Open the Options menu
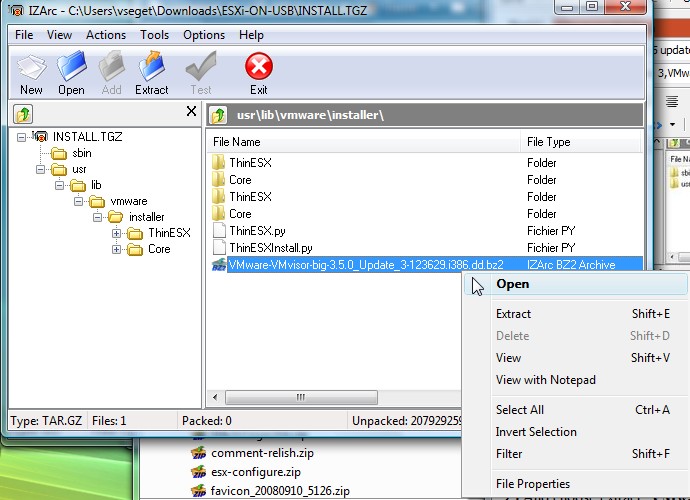This screenshot has height=500, width=690. [x=204, y=35]
